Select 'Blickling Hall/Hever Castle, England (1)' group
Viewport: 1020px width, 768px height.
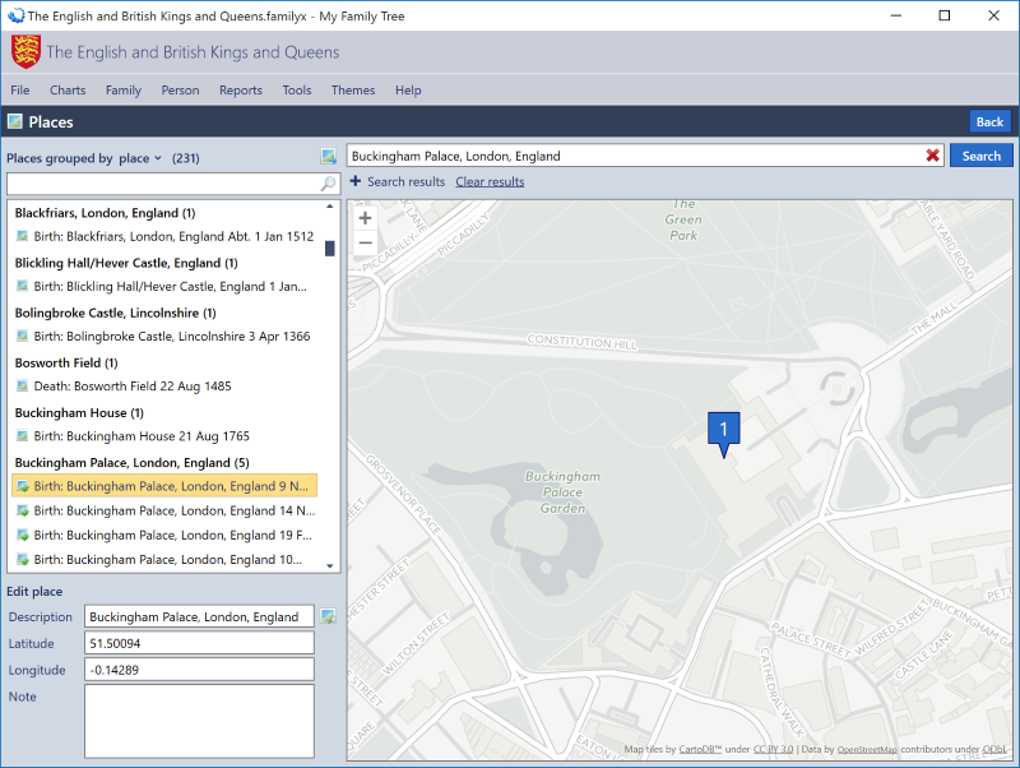click(x=126, y=263)
